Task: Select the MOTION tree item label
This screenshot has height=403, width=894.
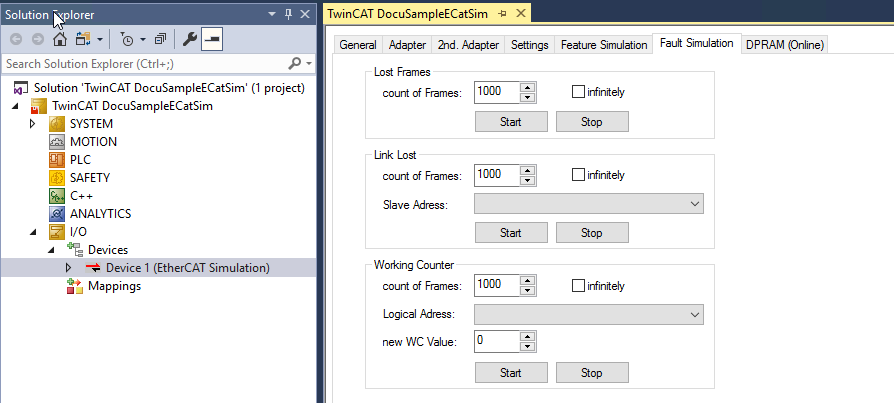Action: click(94, 142)
